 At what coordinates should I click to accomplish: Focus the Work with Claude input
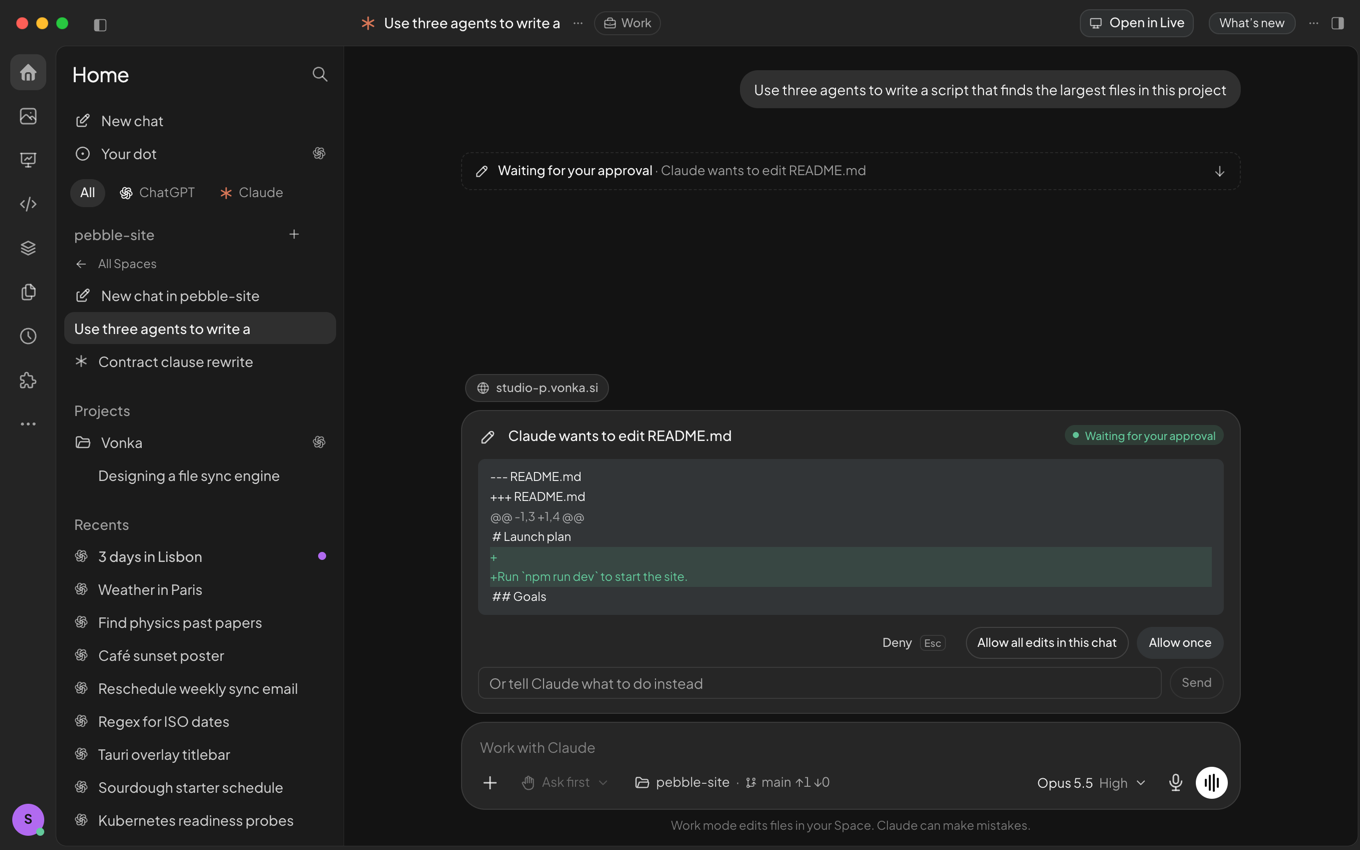click(x=850, y=748)
